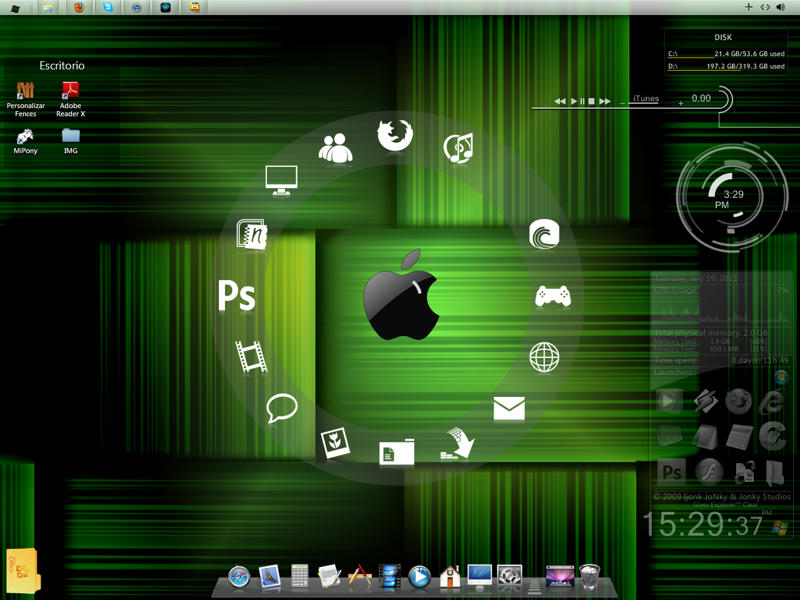Open the game controller icon
The height and width of the screenshot is (600, 800).
pyautogui.click(x=553, y=296)
